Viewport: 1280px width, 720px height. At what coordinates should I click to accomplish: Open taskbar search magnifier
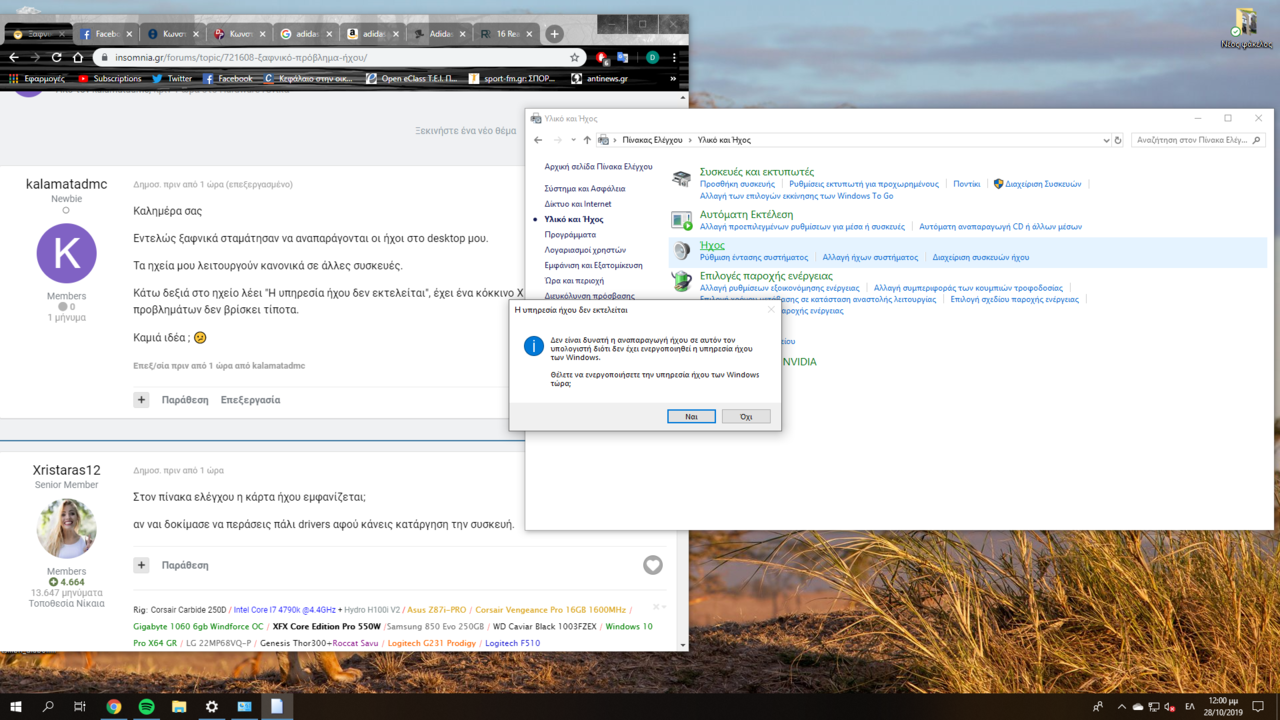(x=48, y=706)
